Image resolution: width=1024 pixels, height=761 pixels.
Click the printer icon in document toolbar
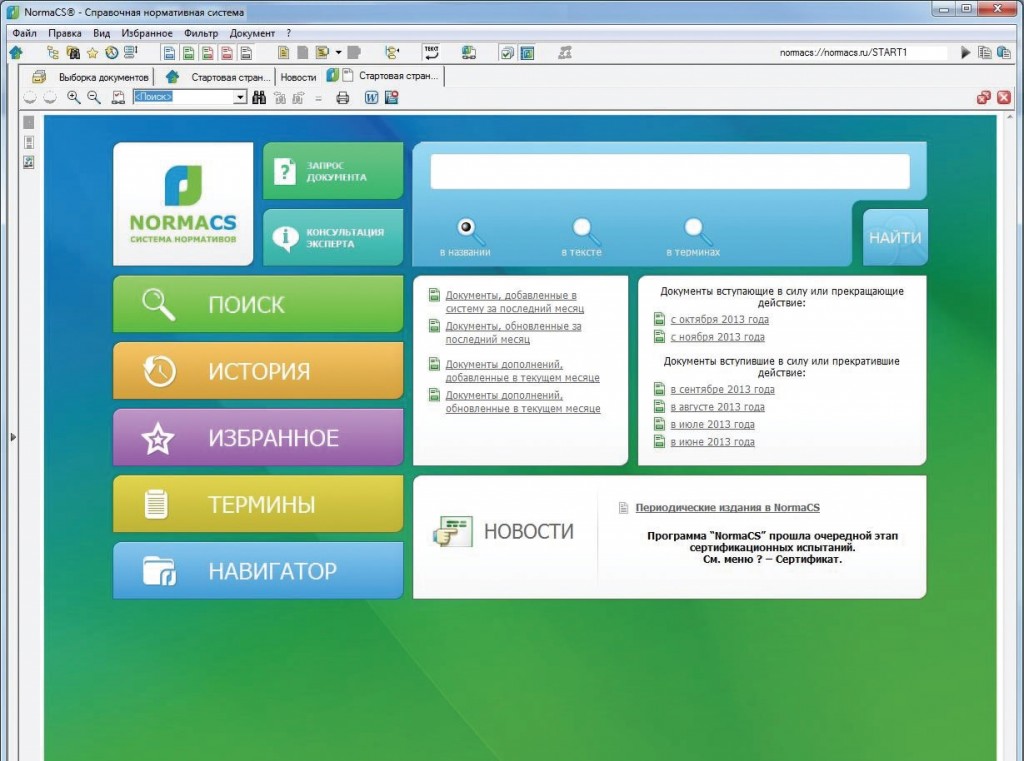click(342, 97)
